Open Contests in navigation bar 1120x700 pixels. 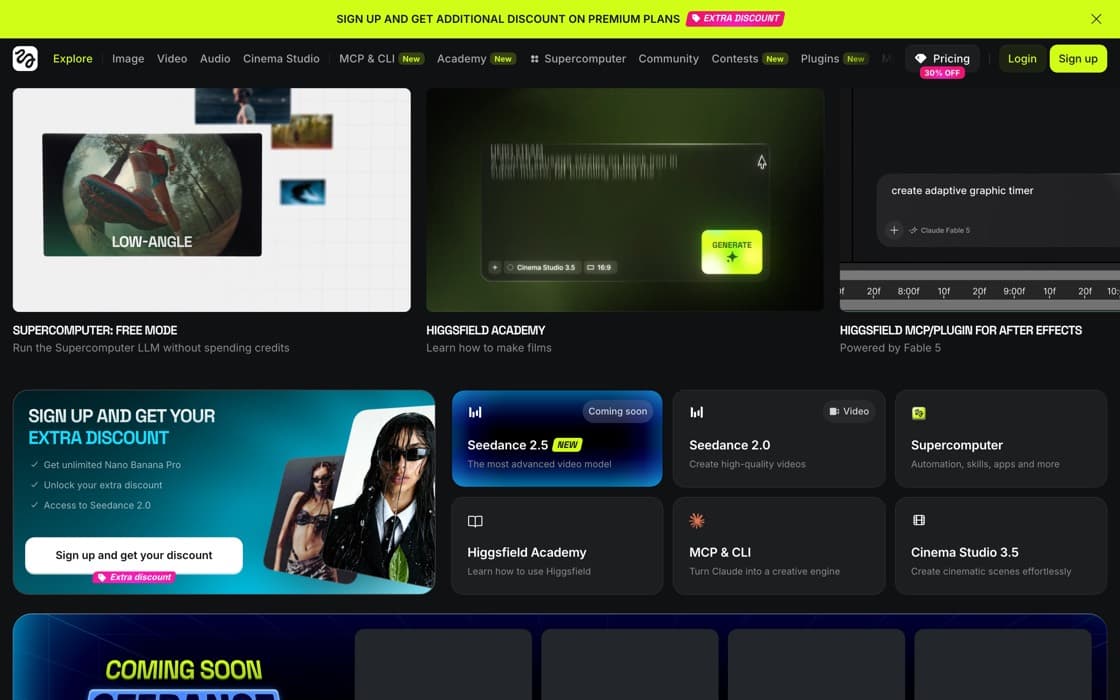[x=749, y=59]
